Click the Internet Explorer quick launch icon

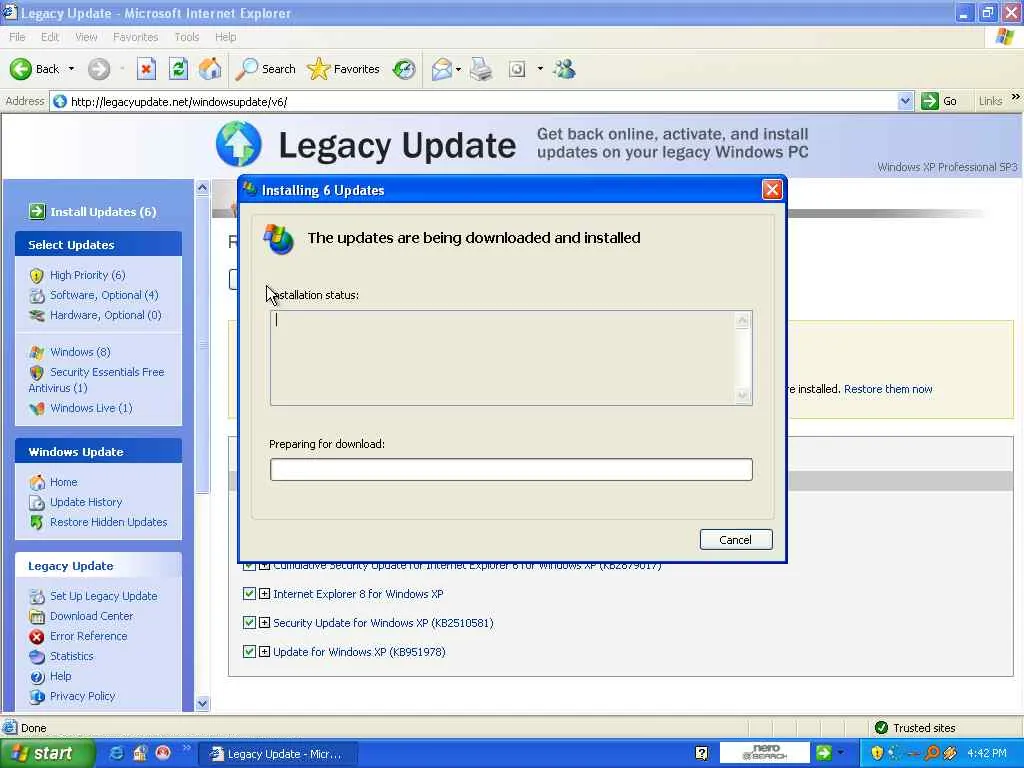[116, 753]
